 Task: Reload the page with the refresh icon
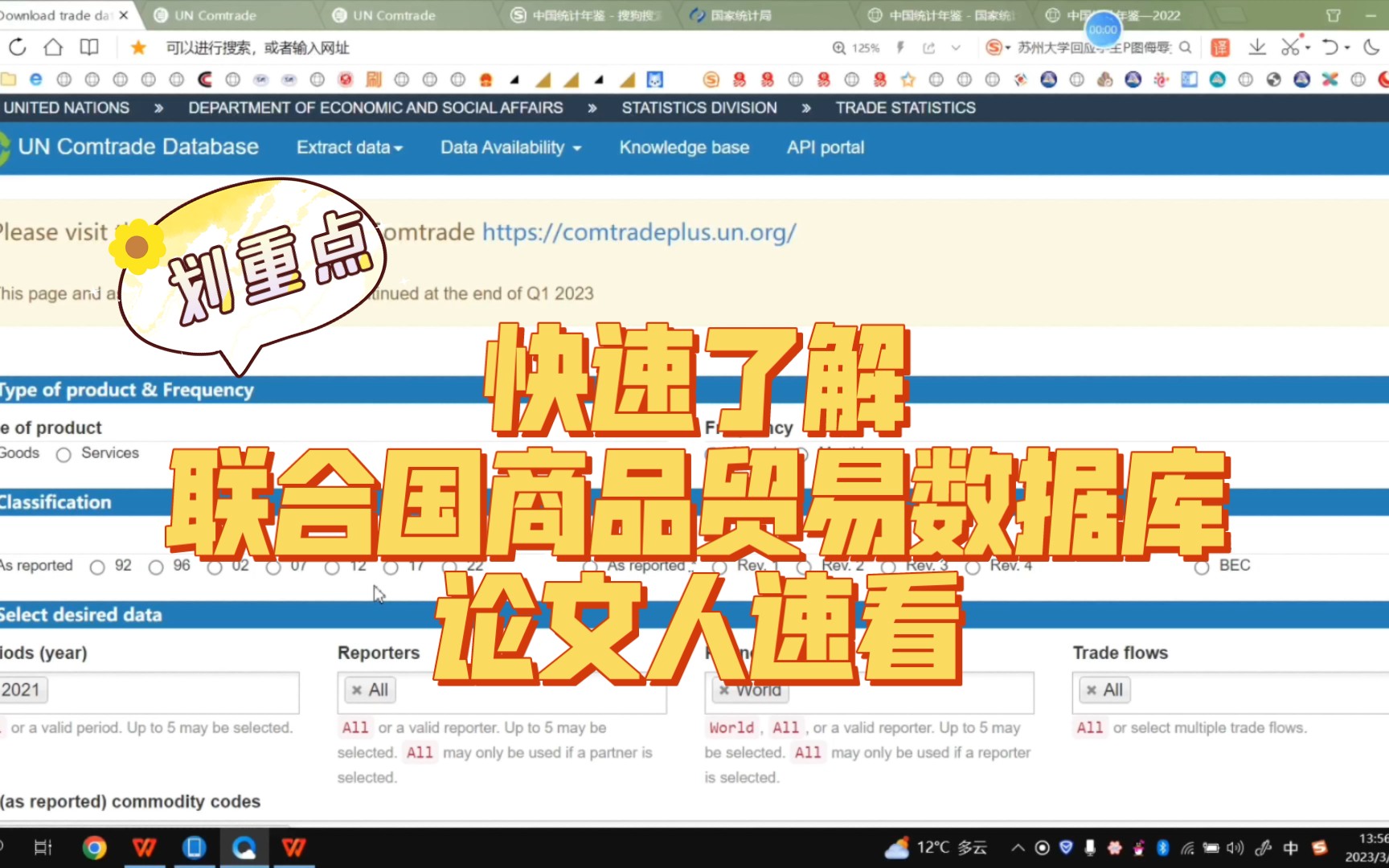click(18, 47)
